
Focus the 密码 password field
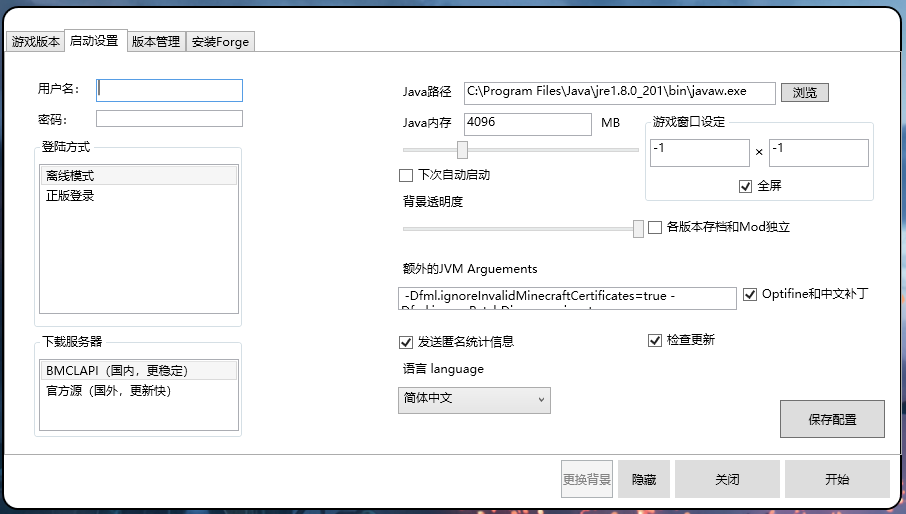click(x=169, y=119)
